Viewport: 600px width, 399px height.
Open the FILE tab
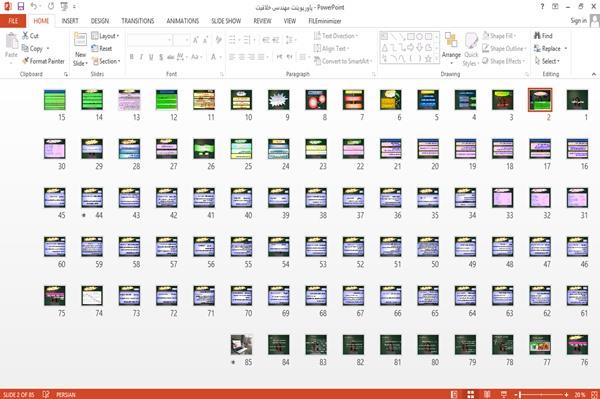[x=13, y=21]
